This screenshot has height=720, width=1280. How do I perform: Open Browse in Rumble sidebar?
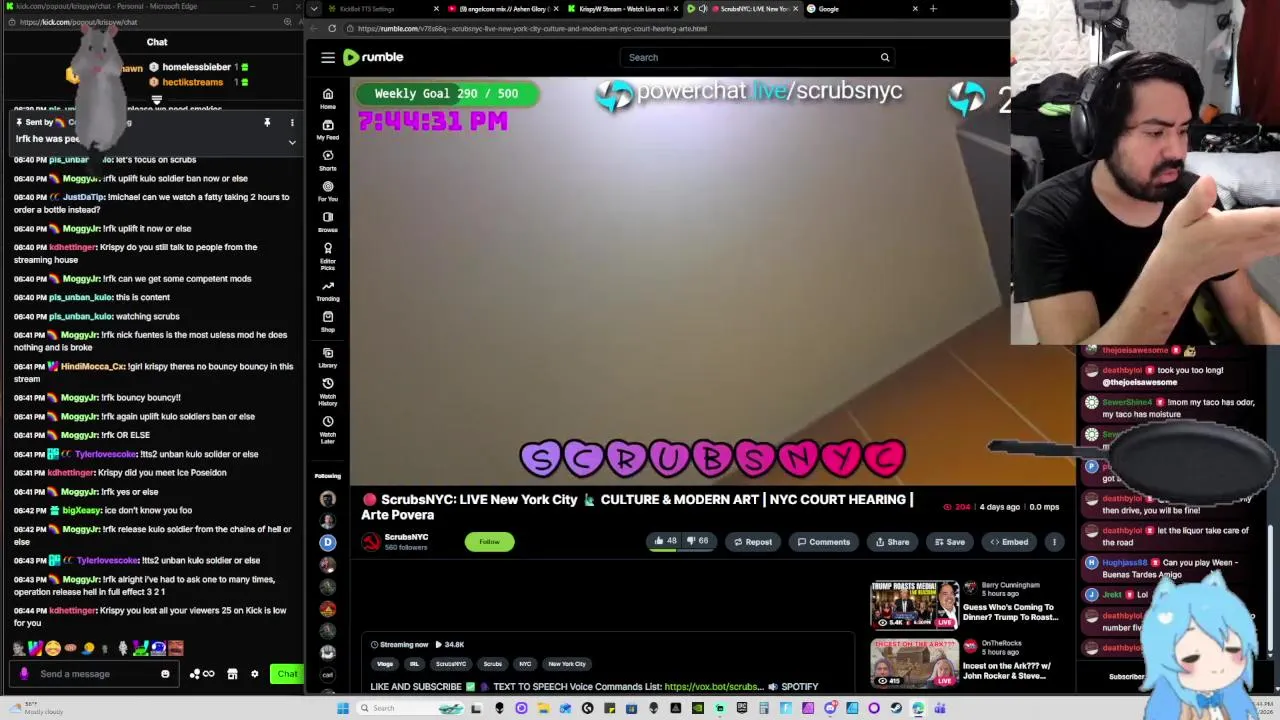tap(327, 221)
